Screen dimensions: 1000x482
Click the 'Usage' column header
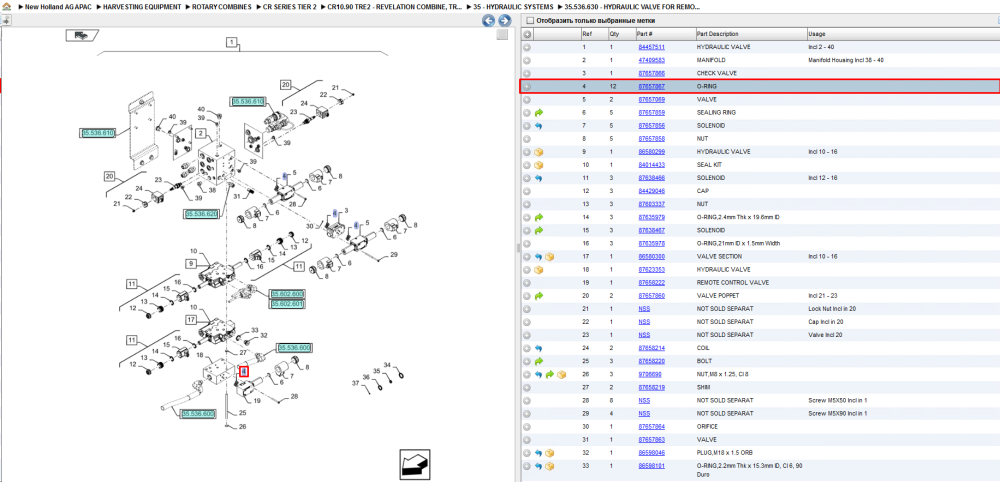click(816, 34)
